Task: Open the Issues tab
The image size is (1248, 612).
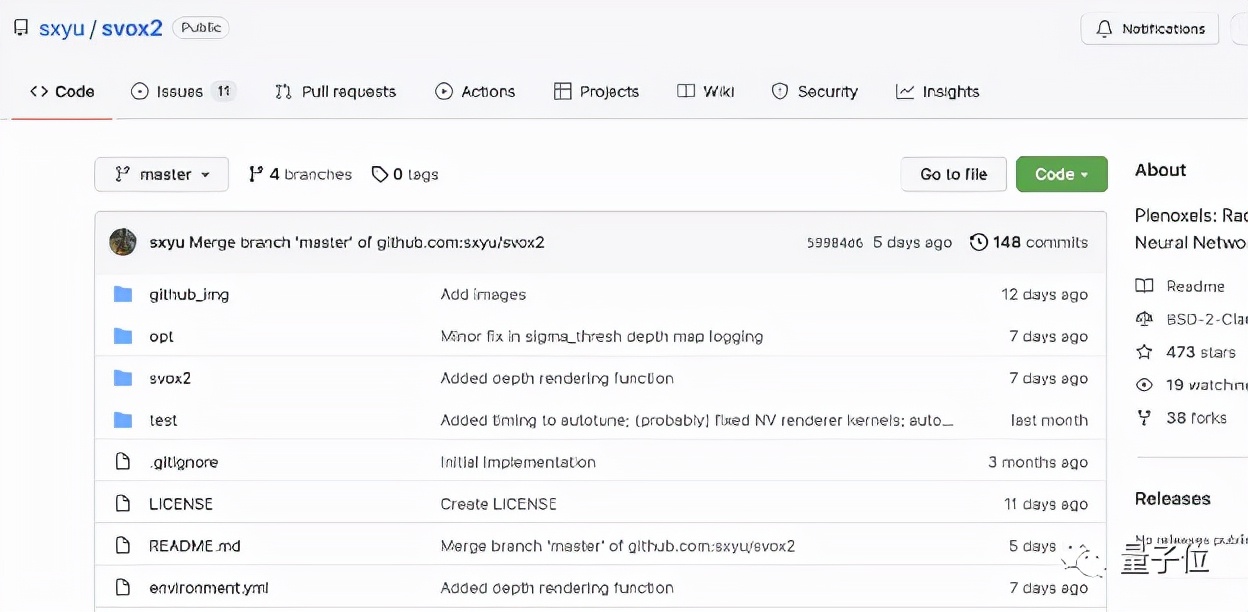Action: pyautogui.click(x=183, y=91)
